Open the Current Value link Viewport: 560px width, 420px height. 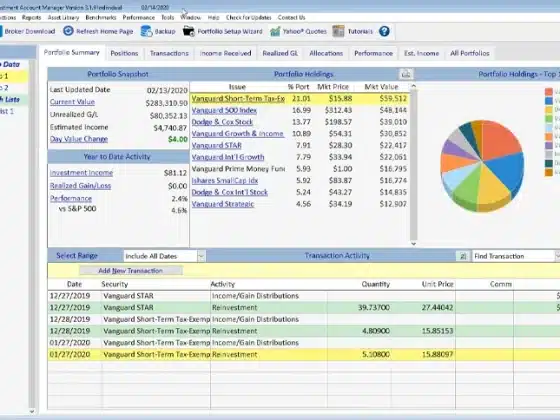(x=72, y=102)
